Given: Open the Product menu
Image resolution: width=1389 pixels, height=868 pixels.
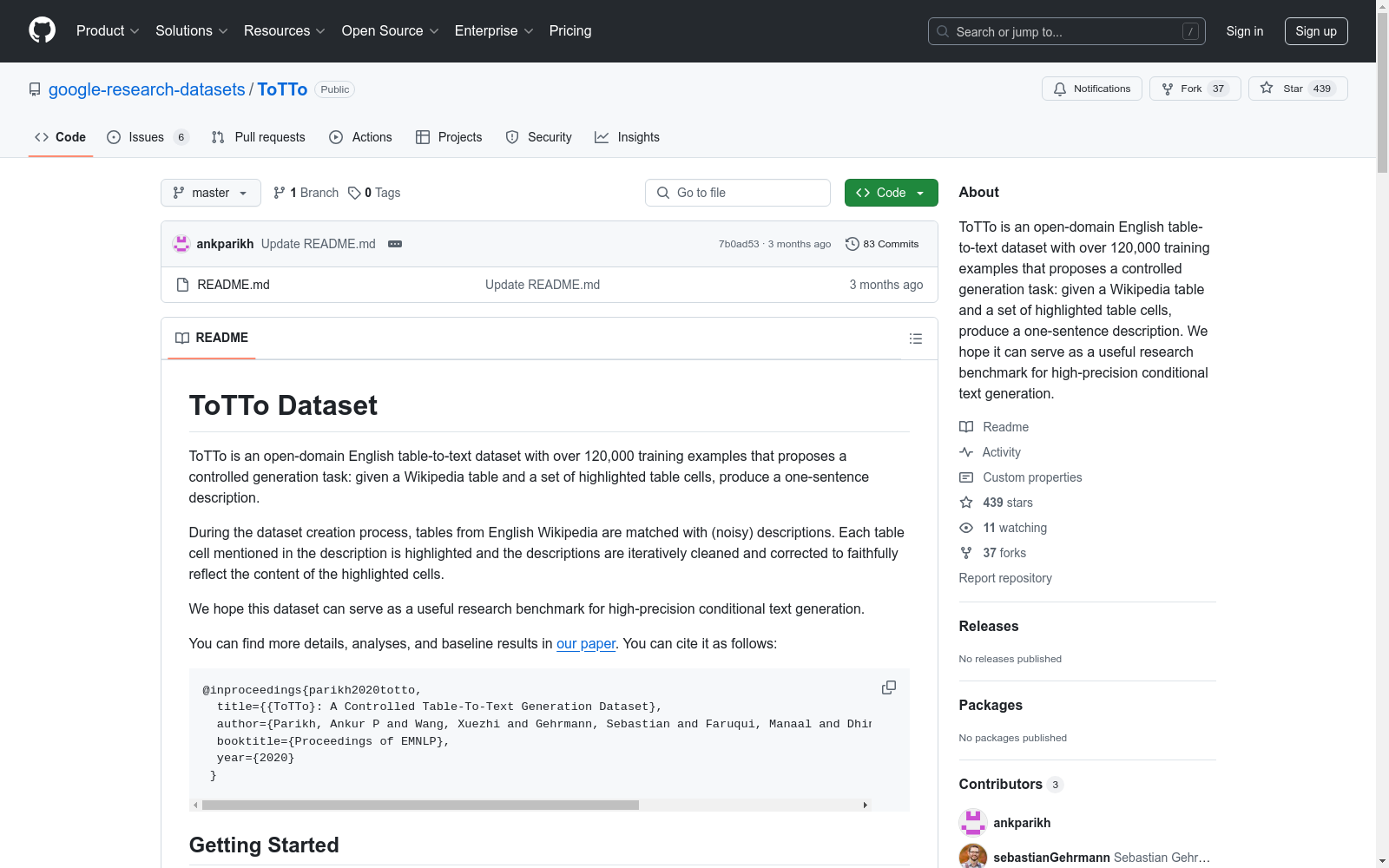Looking at the screenshot, I should click(108, 30).
